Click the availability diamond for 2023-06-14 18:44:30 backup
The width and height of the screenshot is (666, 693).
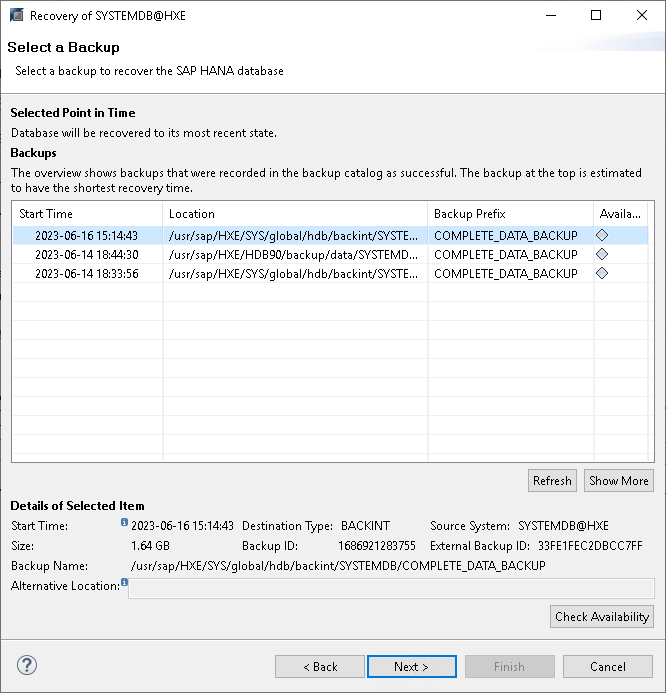click(x=602, y=254)
